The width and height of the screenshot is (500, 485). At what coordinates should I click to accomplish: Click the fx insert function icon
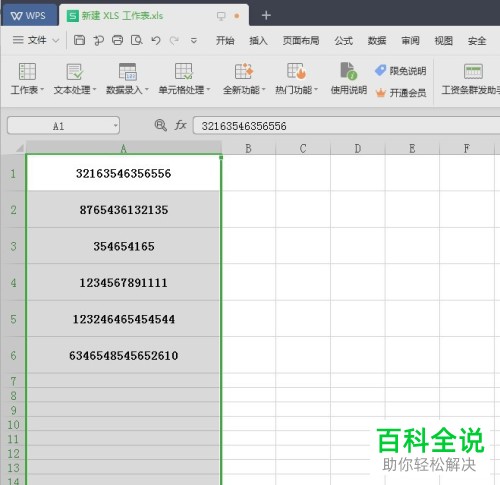click(x=180, y=125)
